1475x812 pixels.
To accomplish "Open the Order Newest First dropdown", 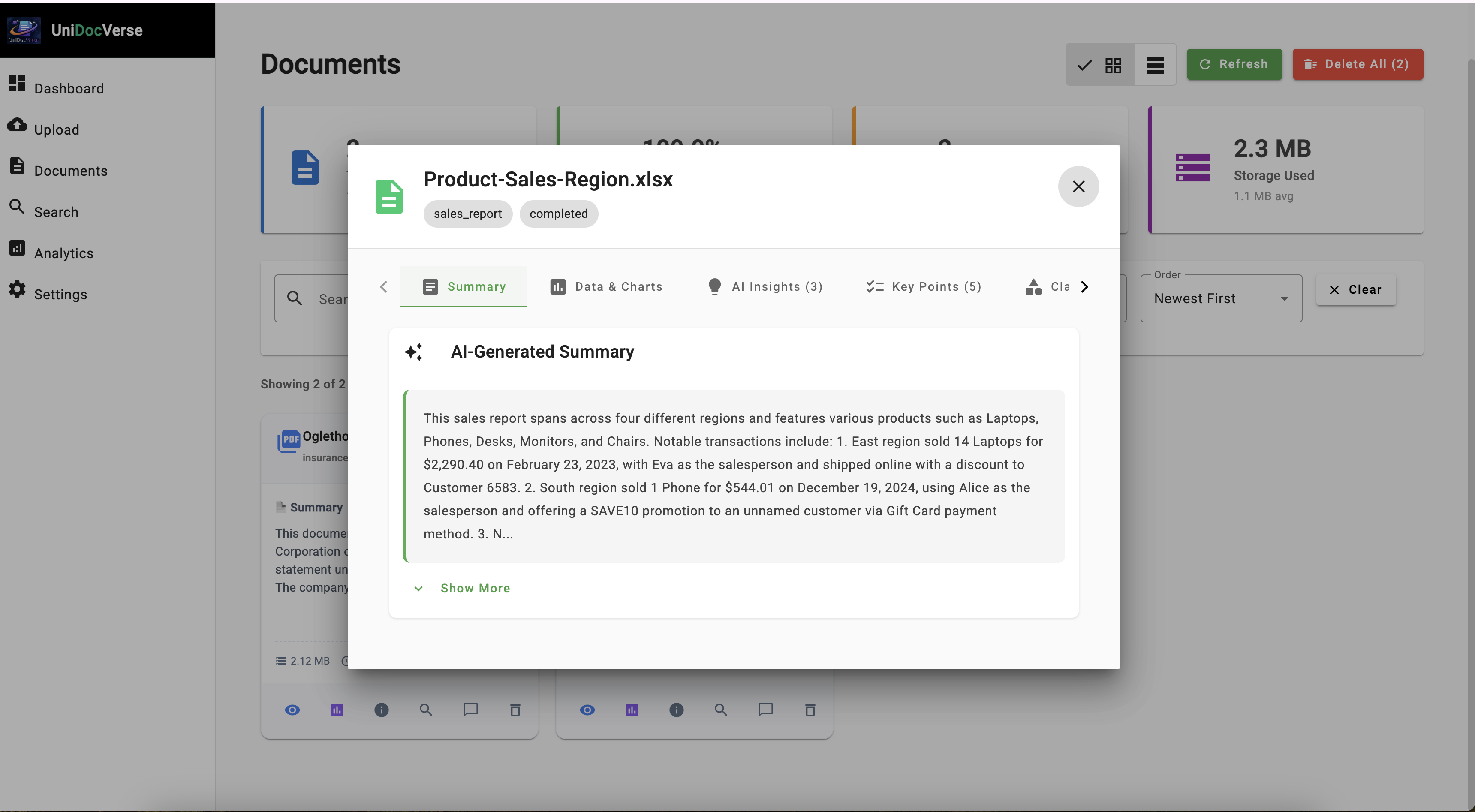I will tap(1220, 298).
